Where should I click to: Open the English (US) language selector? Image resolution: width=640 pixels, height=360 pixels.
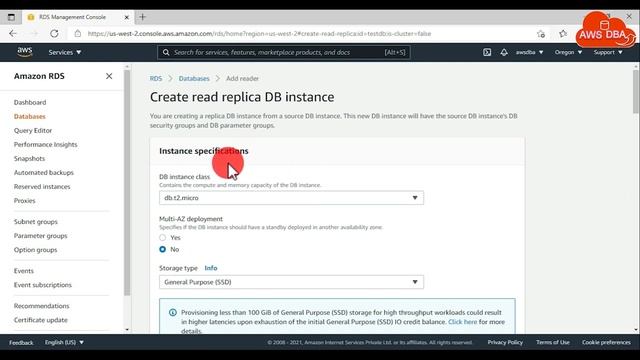[x=64, y=342]
